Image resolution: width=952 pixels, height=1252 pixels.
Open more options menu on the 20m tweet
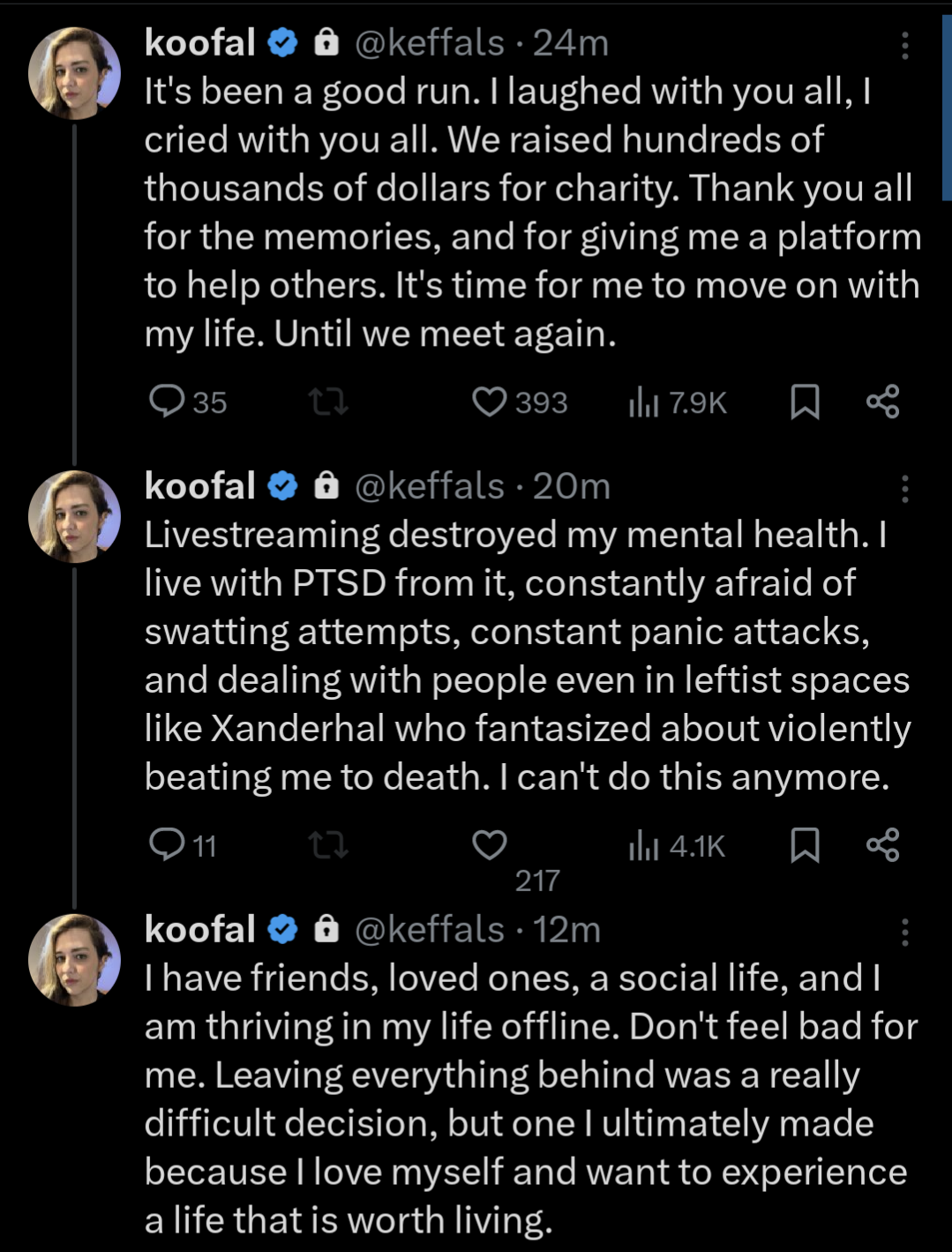tap(904, 489)
